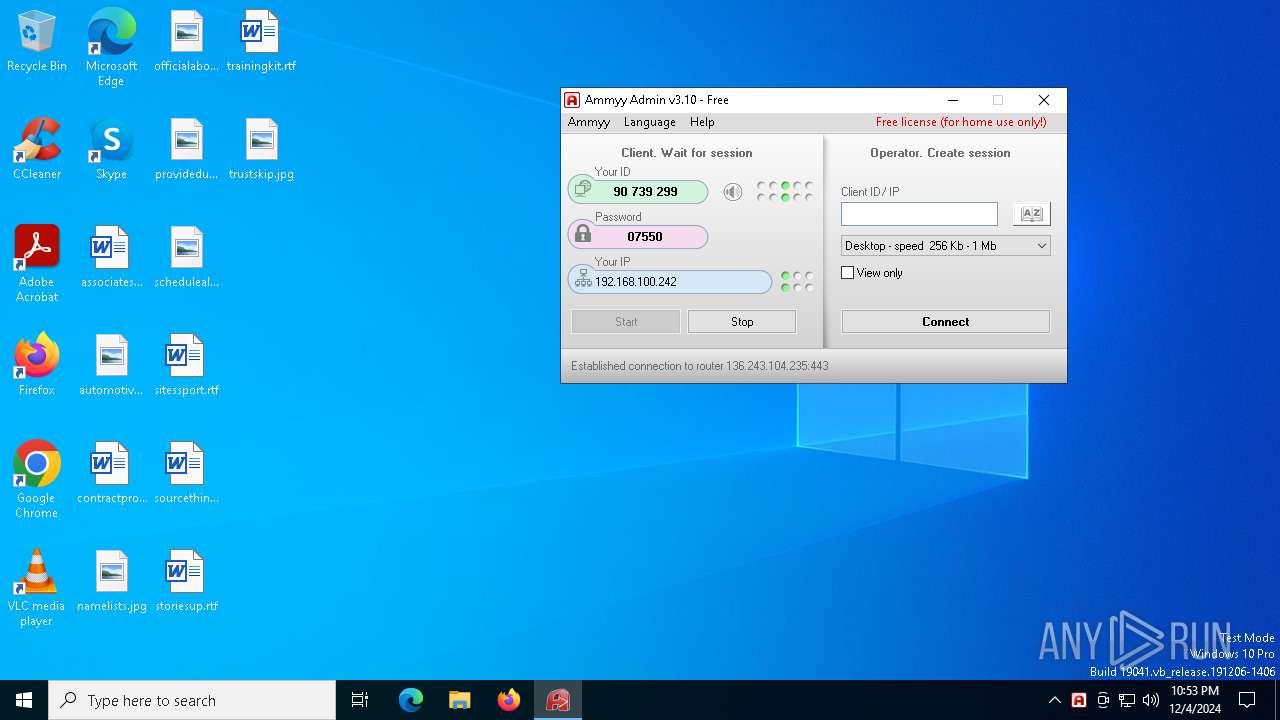This screenshot has height=720, width=1280.
Task: Click the password value 07550
Action: 645,237
